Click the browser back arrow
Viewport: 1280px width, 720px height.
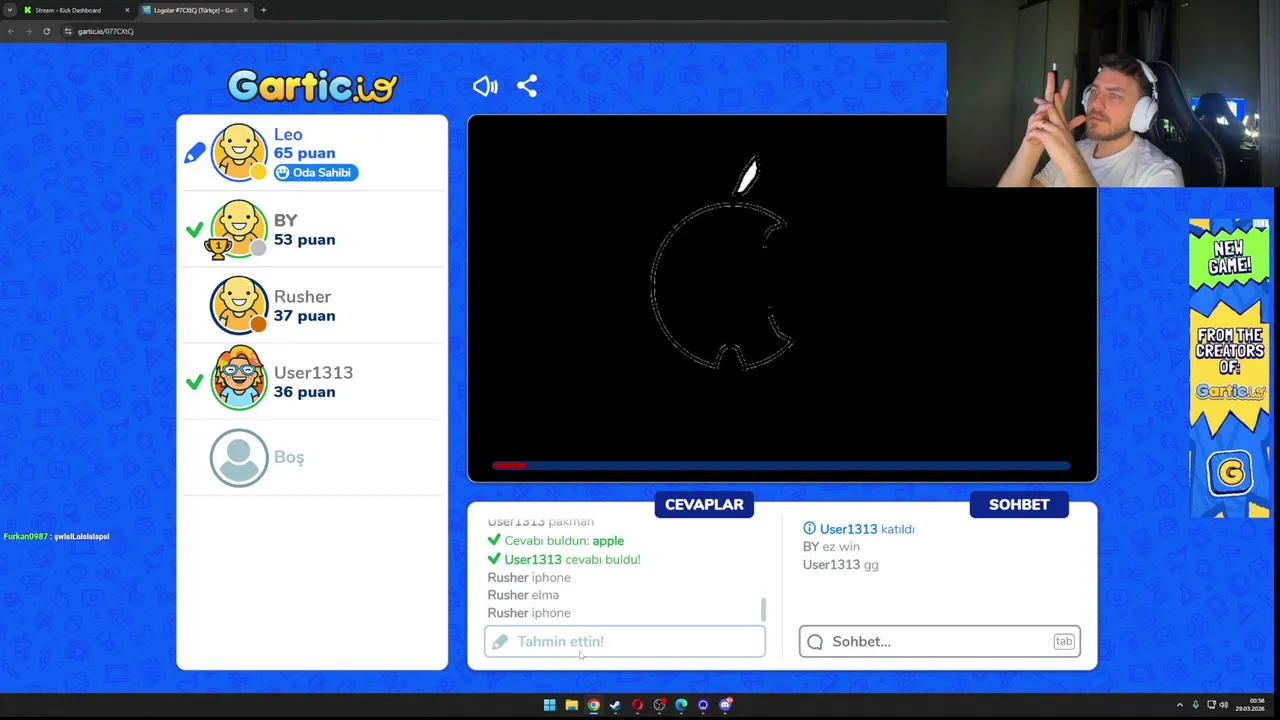[11, 31]
